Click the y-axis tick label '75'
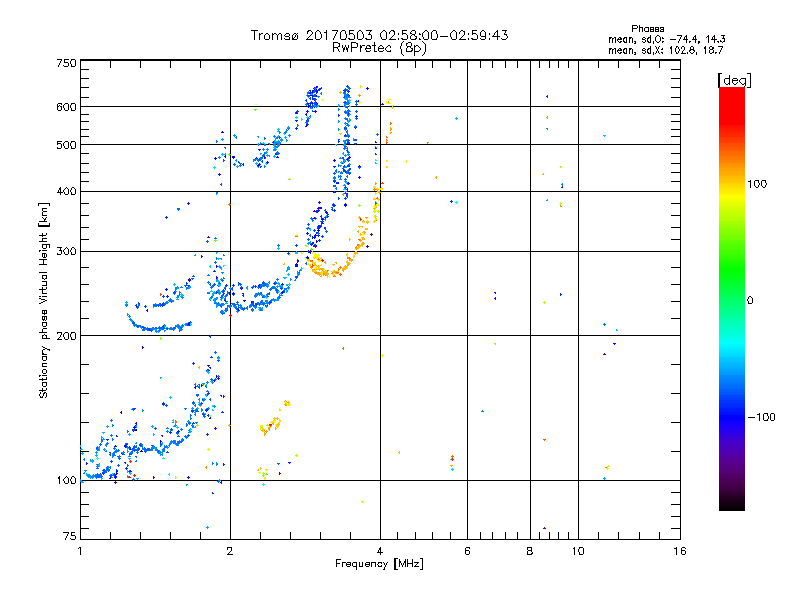 (70, 536)
